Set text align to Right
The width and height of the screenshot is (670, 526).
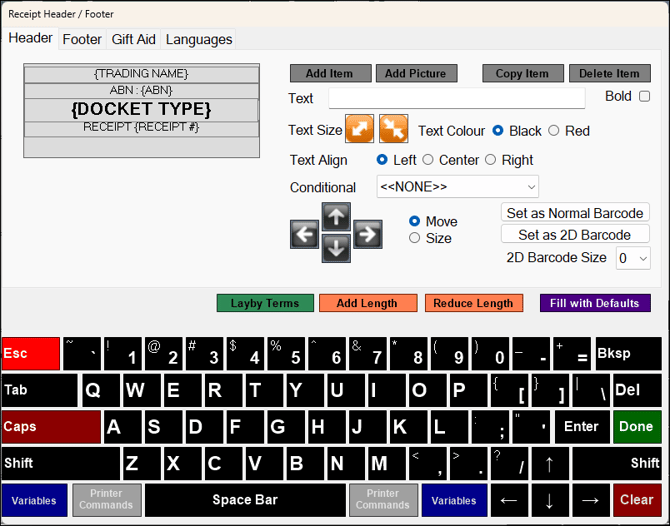coord(491,160)
